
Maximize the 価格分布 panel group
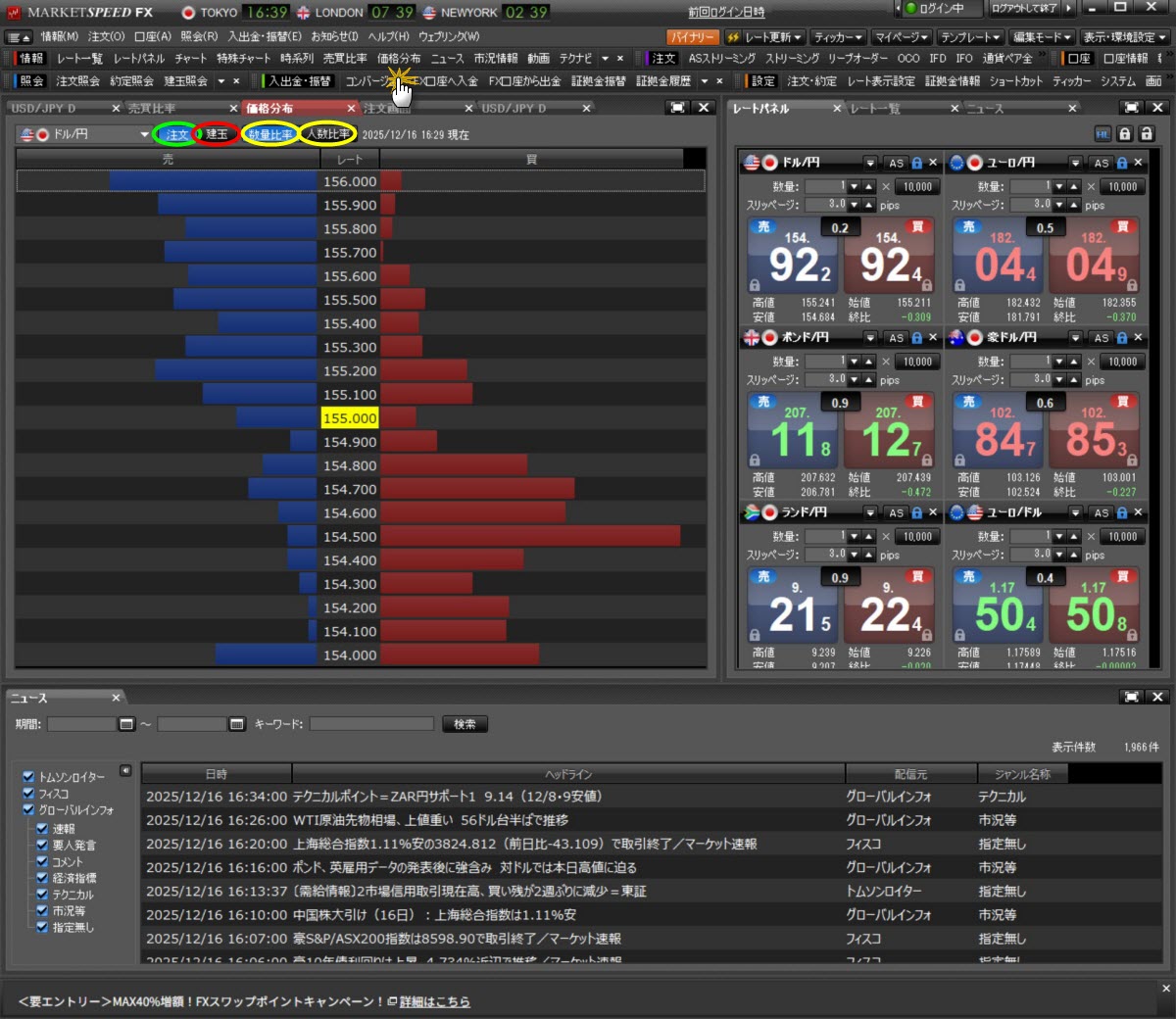676,108
